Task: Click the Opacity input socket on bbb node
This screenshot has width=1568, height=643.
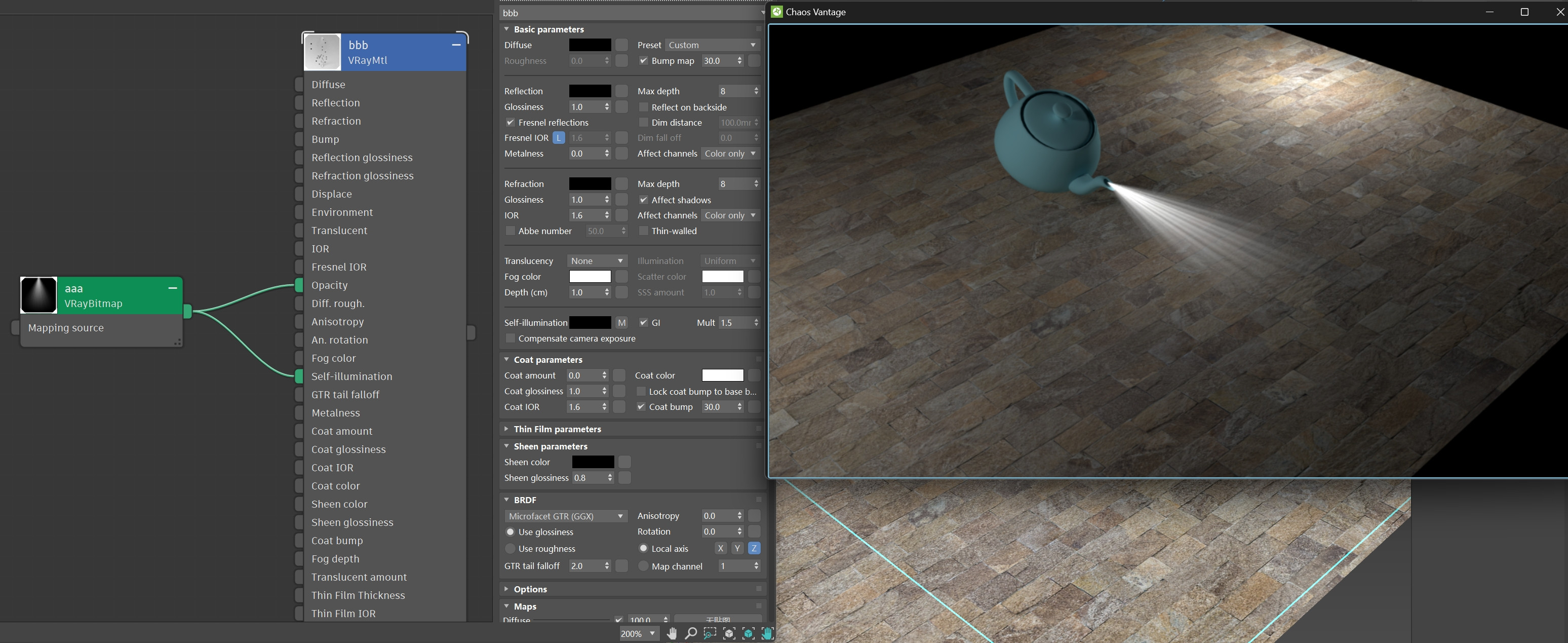Action: click(299, 285)
